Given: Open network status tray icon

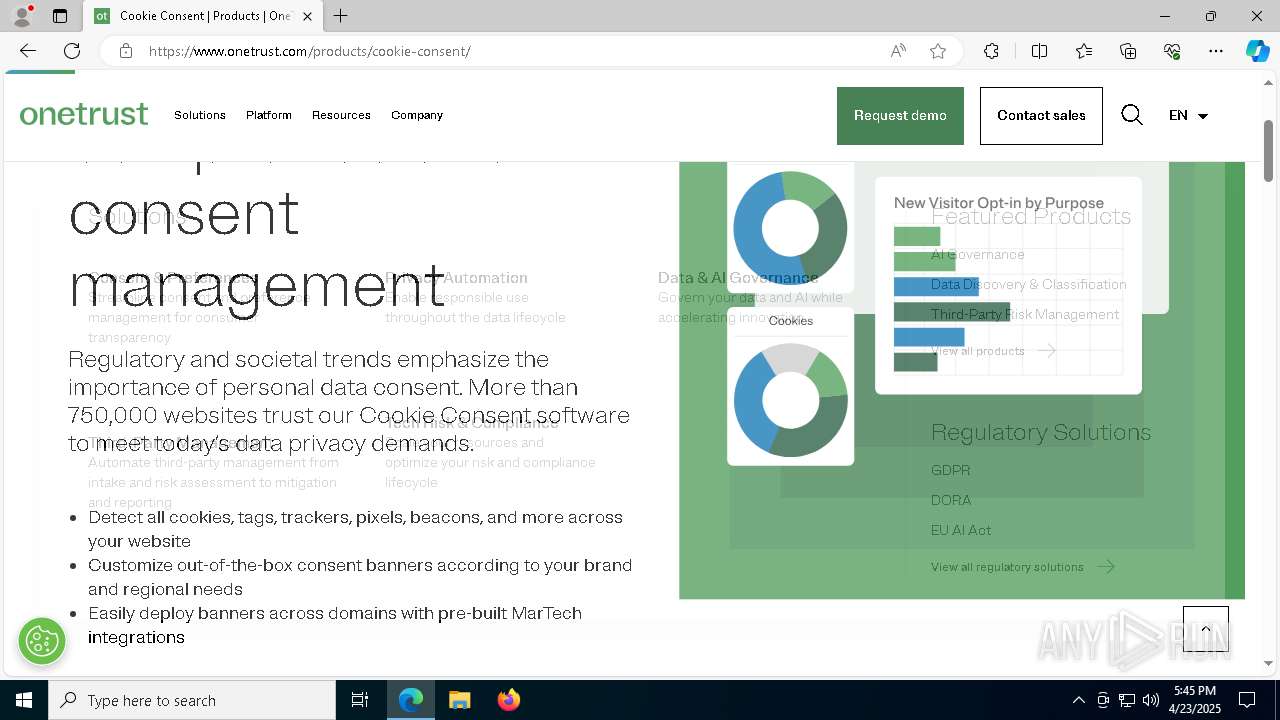Looking at the screenshot, I should [x=1127, y=700].
